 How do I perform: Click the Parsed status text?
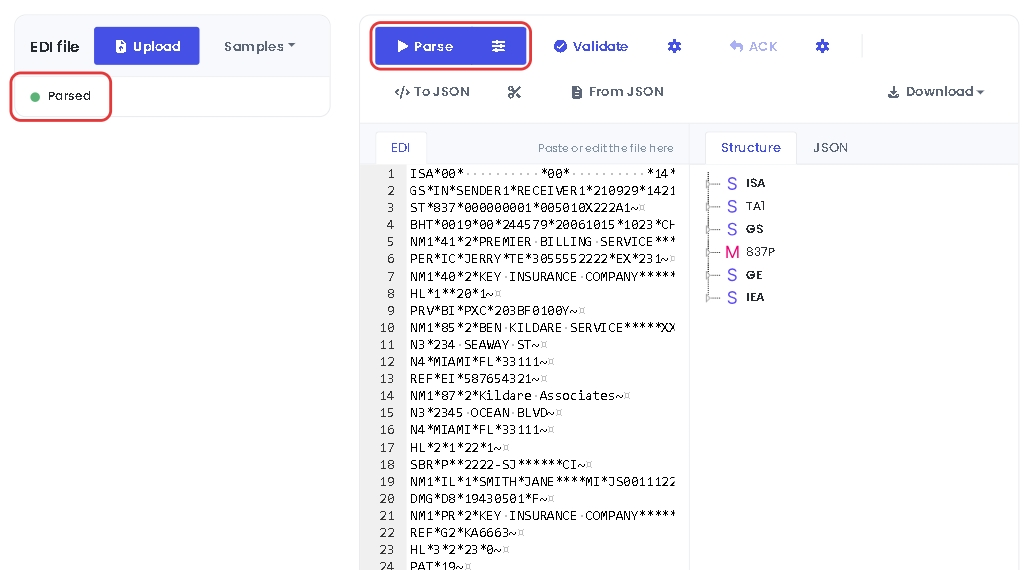(x=69, y=96)
